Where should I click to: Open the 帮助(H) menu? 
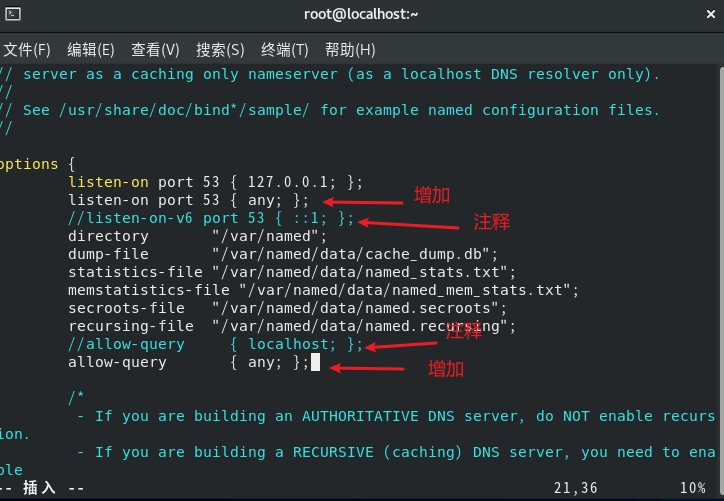click(350, 49)
